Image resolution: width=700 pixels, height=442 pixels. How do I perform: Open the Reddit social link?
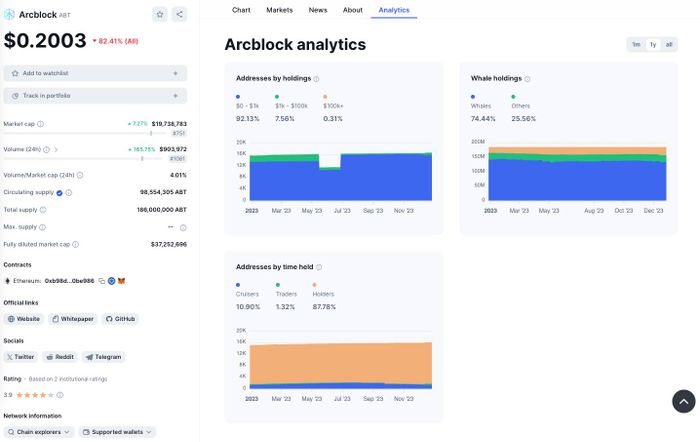(x=60, y=357)
